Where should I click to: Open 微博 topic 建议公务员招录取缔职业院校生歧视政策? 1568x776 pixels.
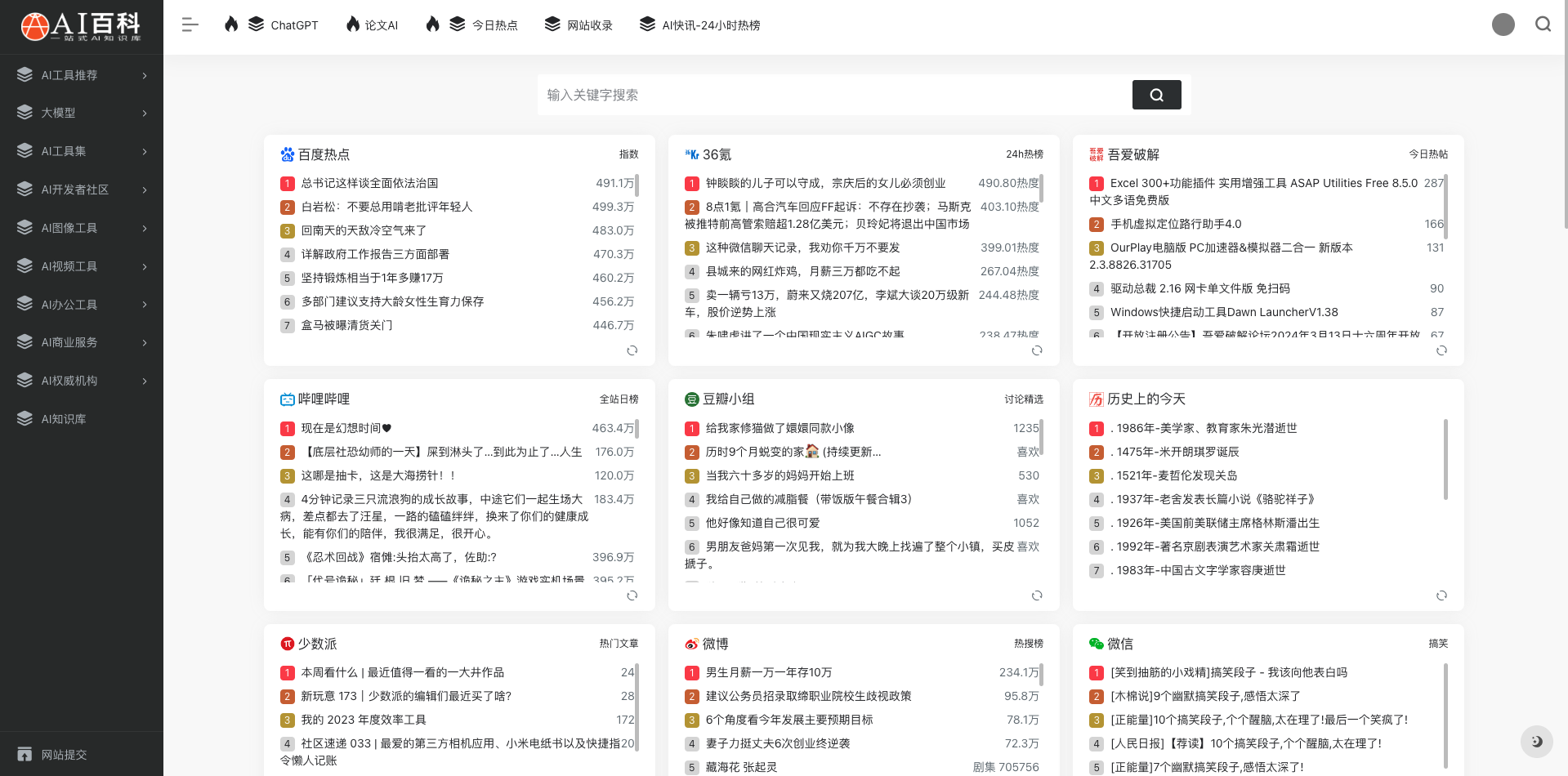coord(808,696)
